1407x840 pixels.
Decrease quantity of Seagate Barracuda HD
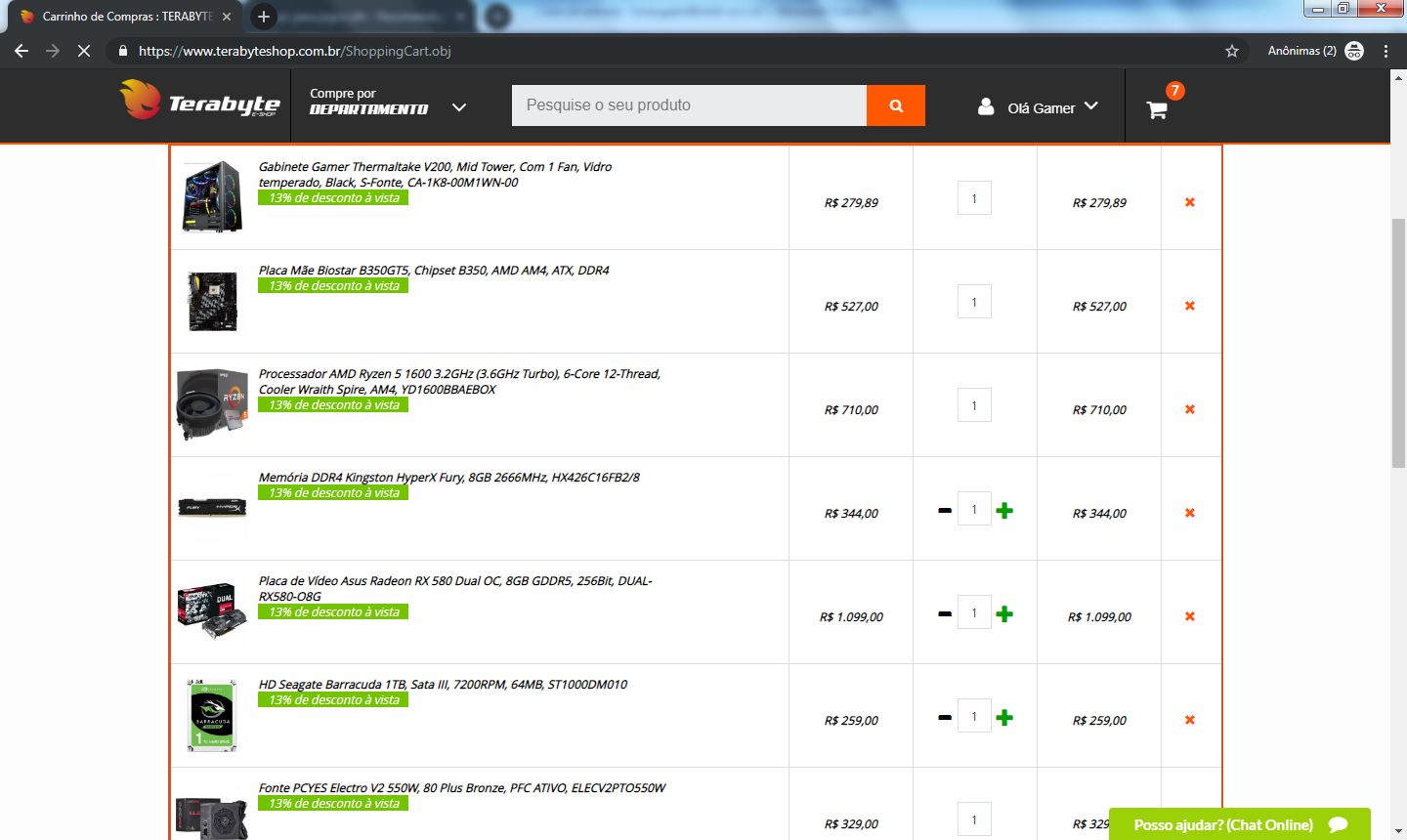point(945,717)
